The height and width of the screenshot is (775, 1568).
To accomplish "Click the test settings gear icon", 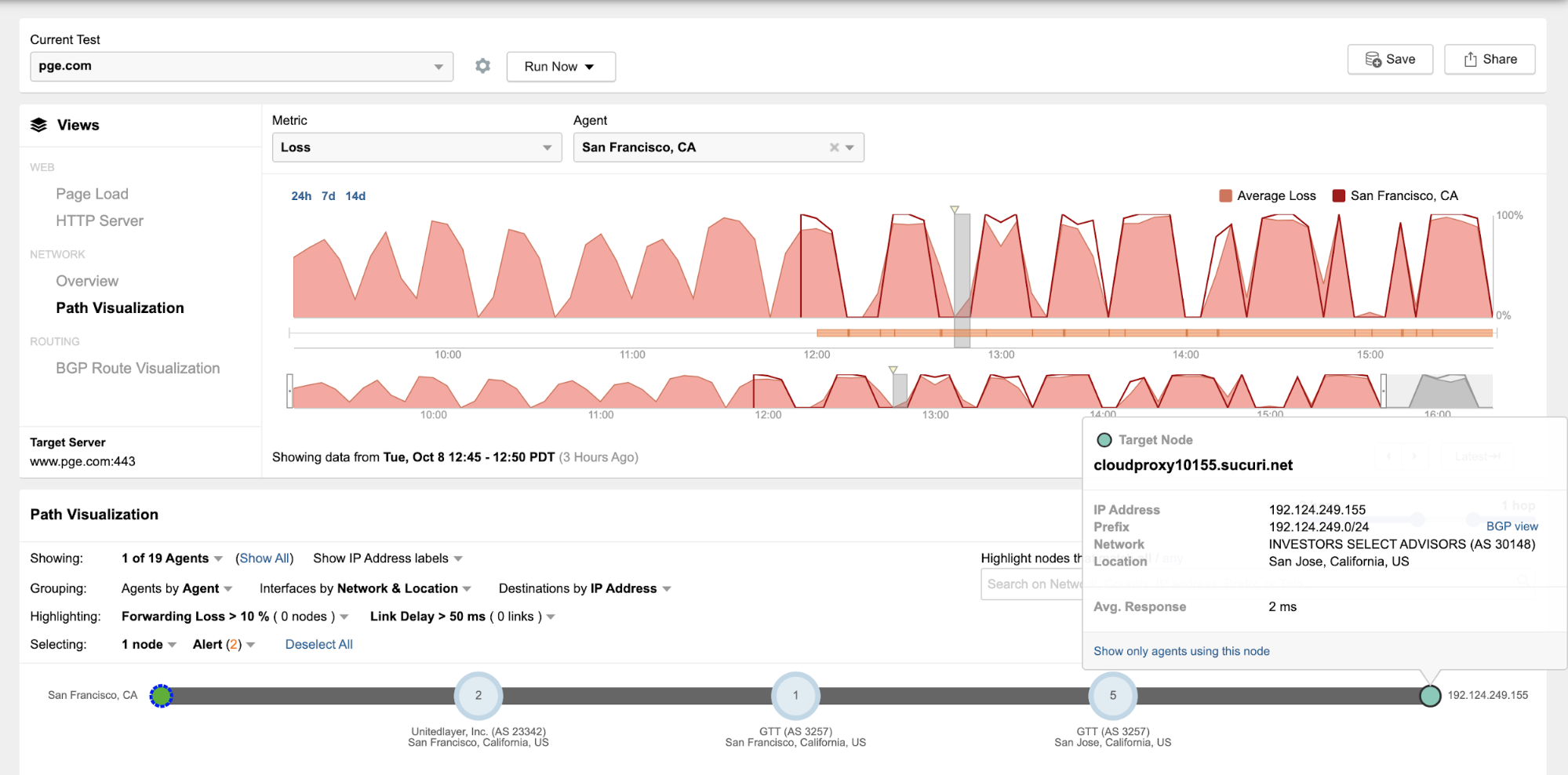I will pos(482,67).
